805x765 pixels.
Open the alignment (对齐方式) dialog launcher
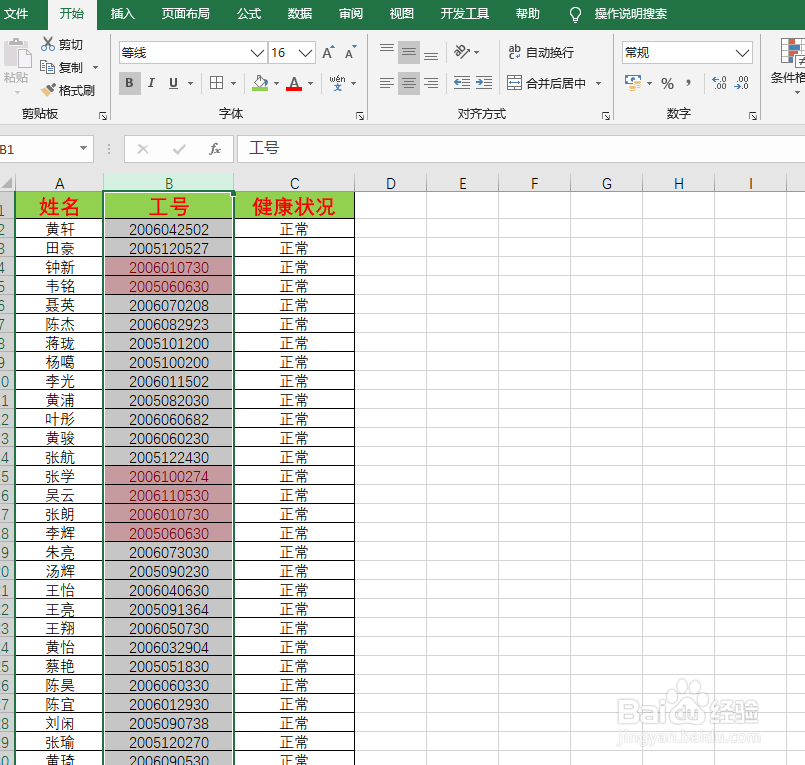(606, 116)
